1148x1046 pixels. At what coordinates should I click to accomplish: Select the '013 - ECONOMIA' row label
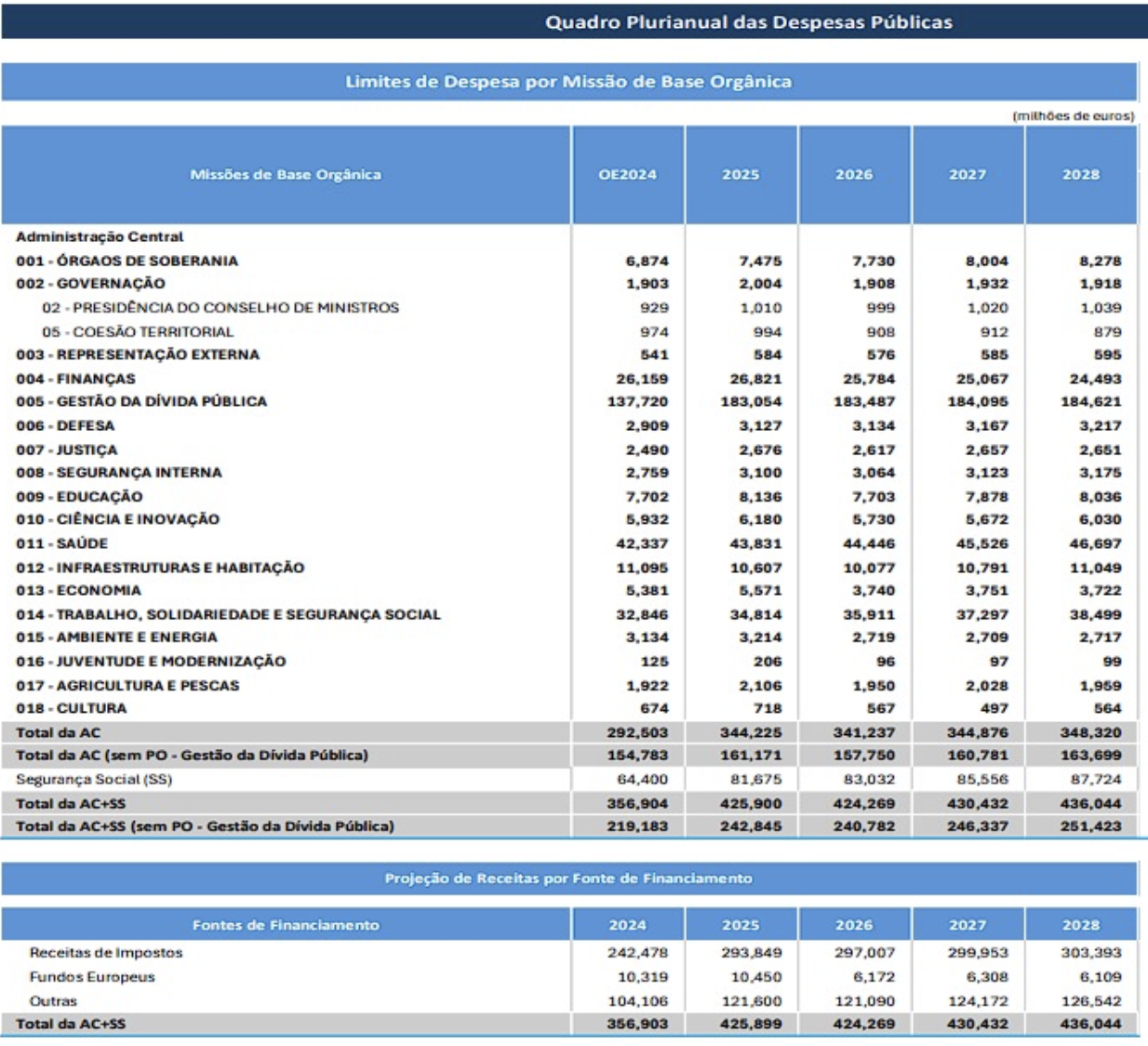pyautogui.click(x=78, y=591)
